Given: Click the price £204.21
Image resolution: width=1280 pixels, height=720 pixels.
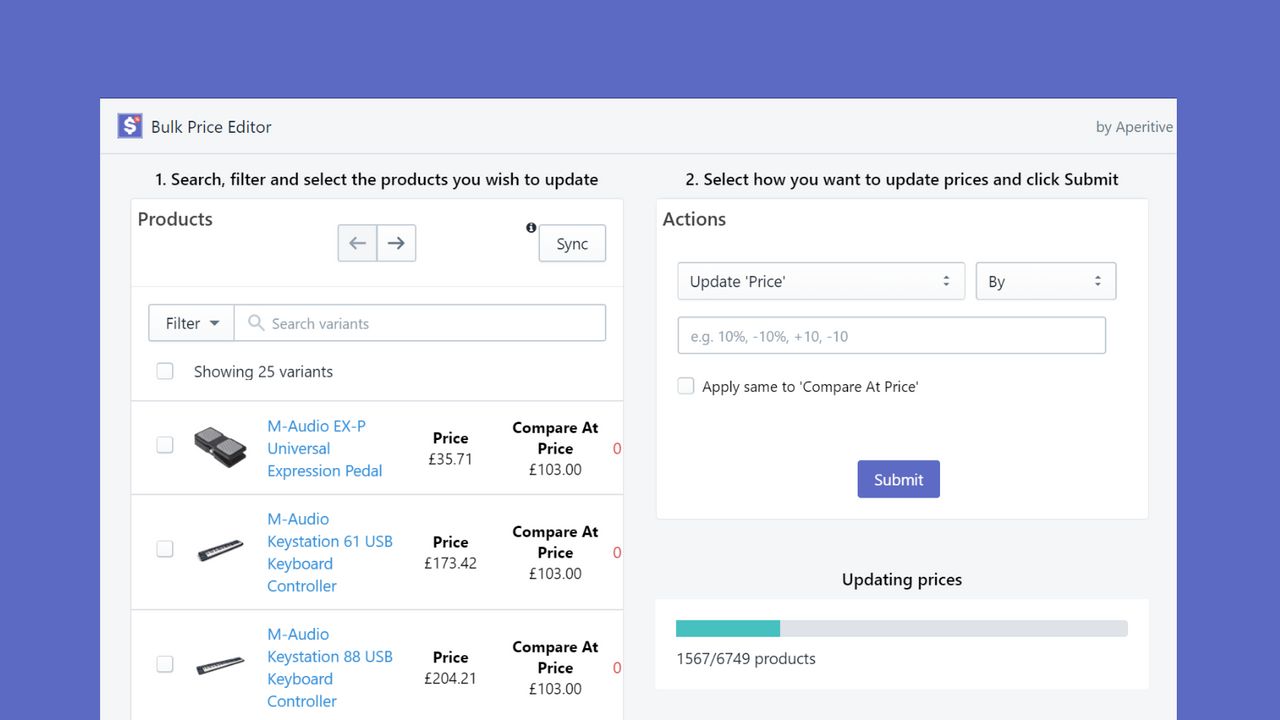Looking at the screenshot, I should 450,678.
